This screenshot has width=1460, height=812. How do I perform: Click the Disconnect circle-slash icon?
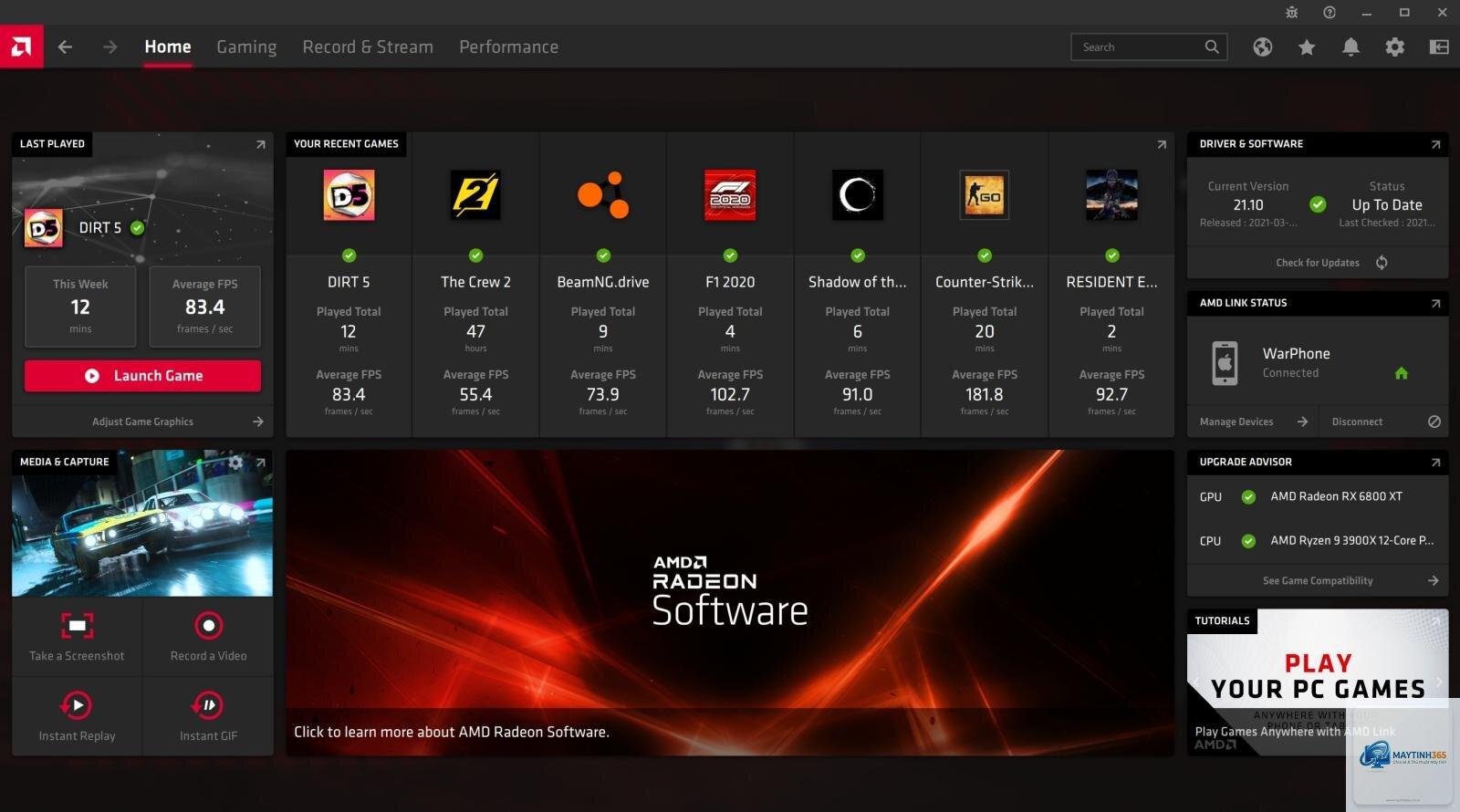pos(1434,422)
